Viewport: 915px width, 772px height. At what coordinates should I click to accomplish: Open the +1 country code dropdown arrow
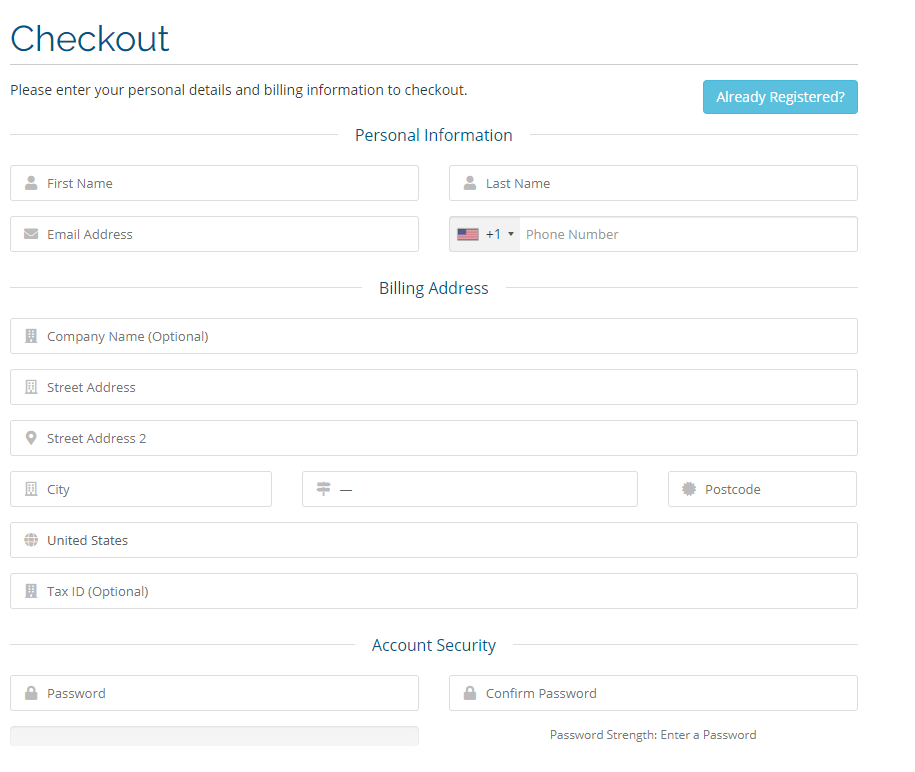(x=511, y=234)
